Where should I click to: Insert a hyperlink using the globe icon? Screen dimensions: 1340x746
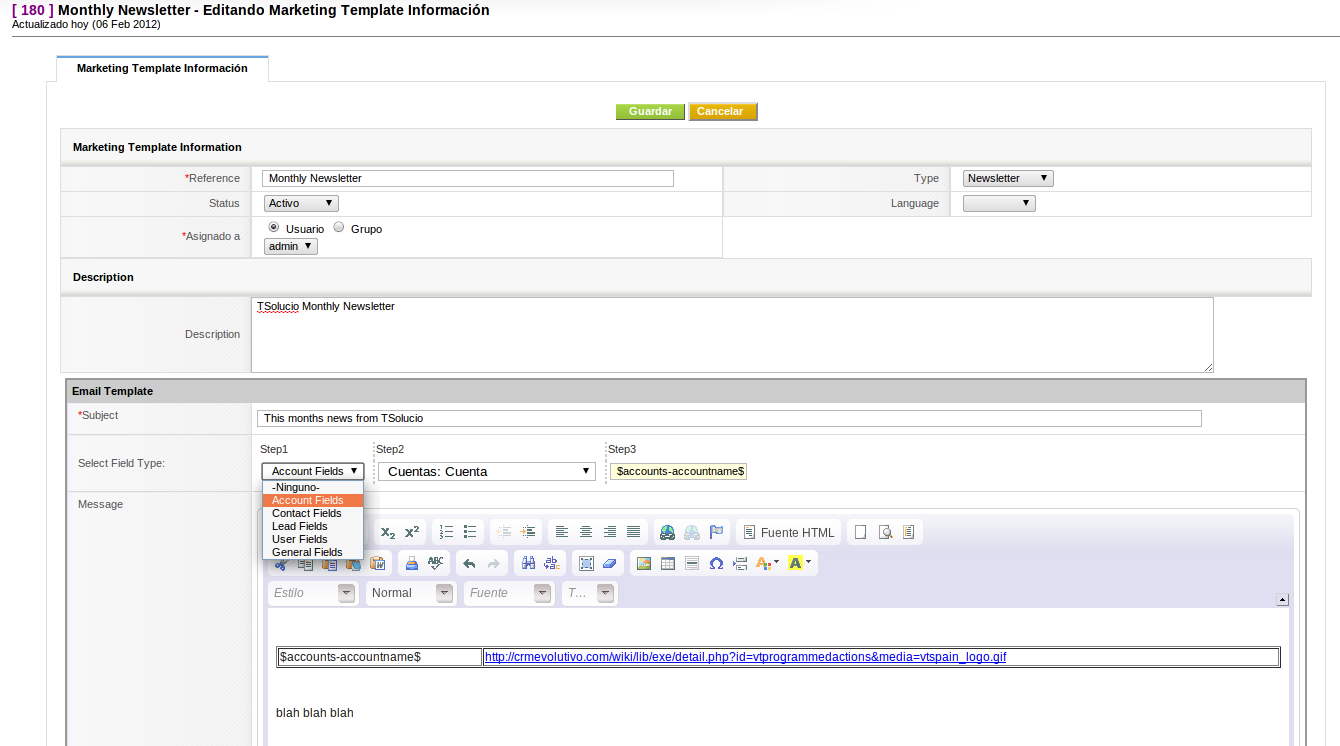pos(667,533)
